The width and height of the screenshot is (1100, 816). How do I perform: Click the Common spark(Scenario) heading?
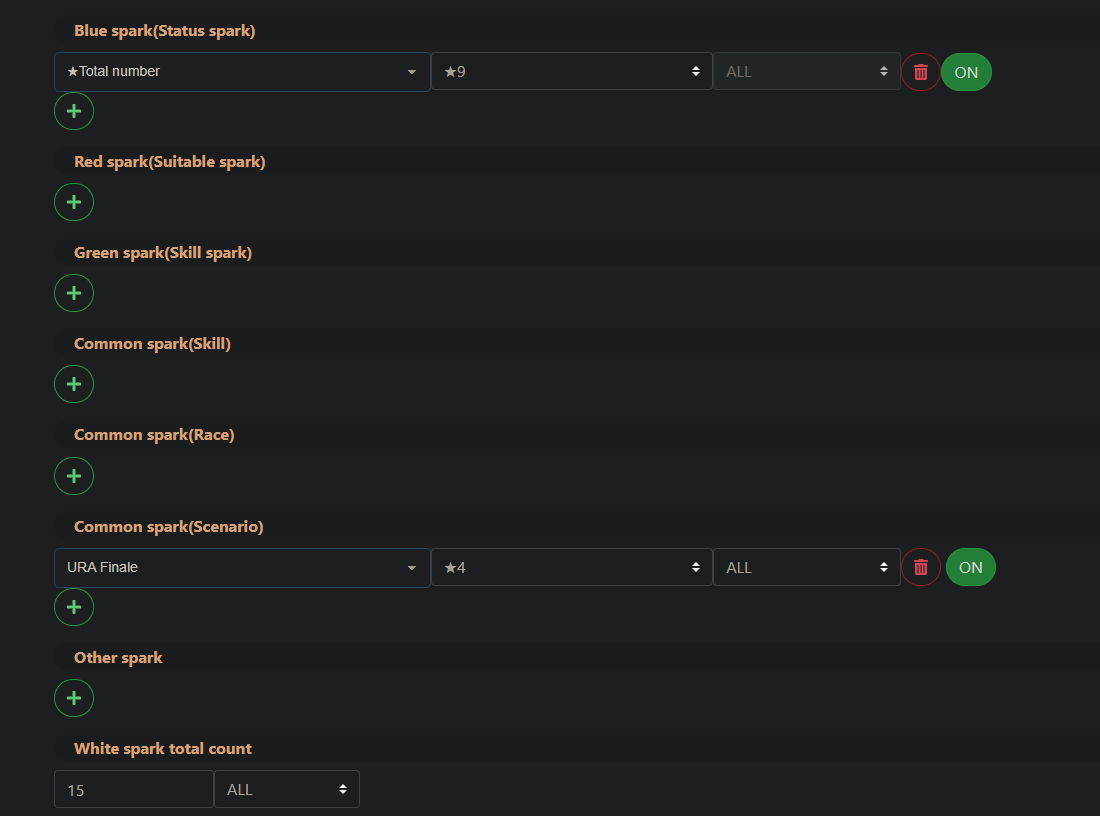(x=169, y=527)
